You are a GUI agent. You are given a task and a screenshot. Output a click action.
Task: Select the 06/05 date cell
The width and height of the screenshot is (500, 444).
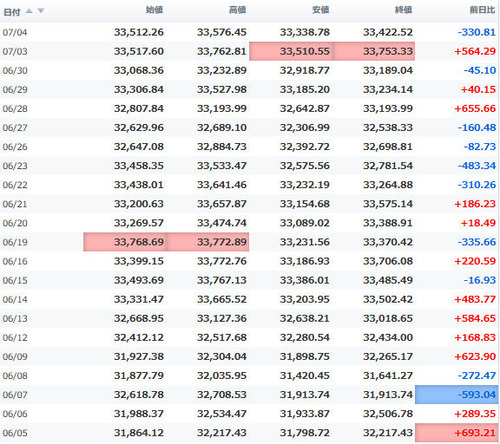(x=15, y=433)
